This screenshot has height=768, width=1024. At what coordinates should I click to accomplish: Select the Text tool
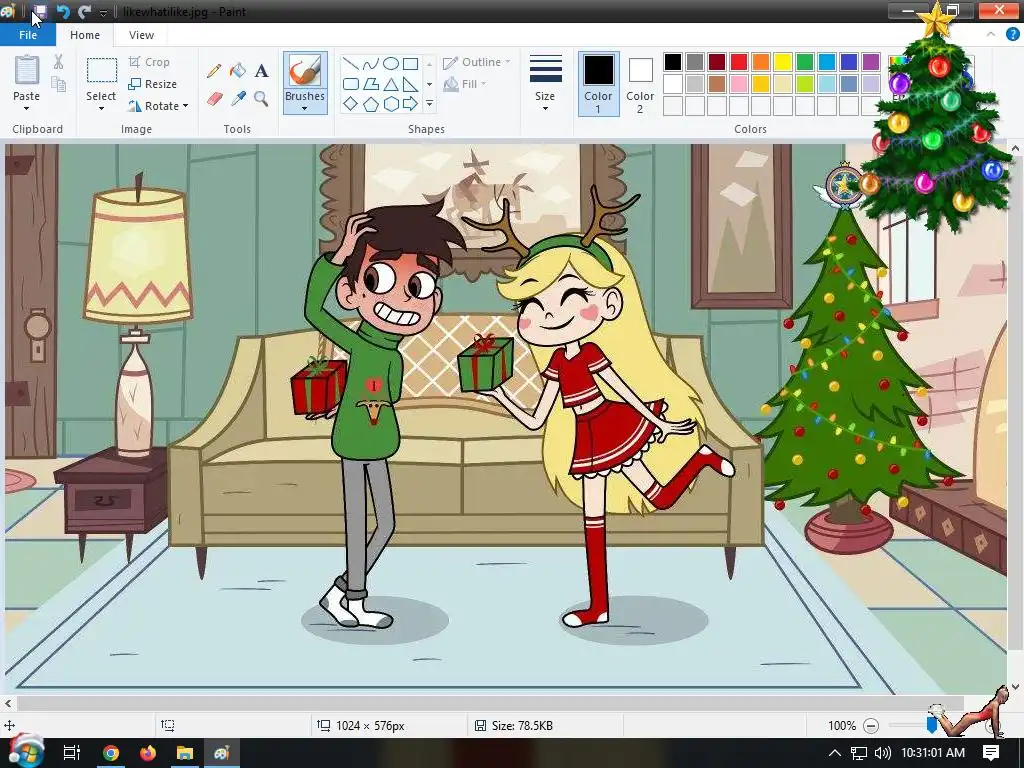(261, 71)
